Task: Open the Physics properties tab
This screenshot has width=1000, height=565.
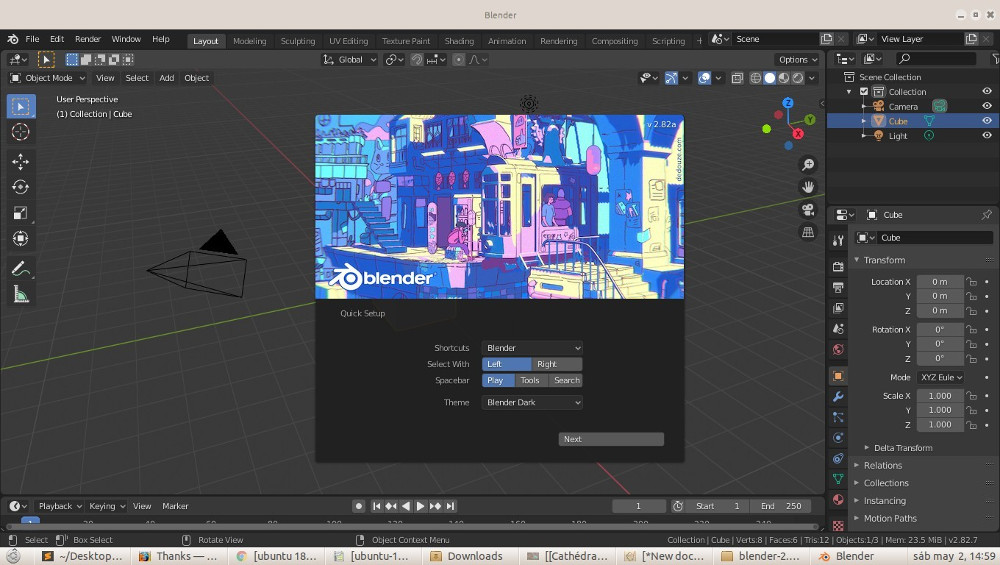Action: (838, 437)
